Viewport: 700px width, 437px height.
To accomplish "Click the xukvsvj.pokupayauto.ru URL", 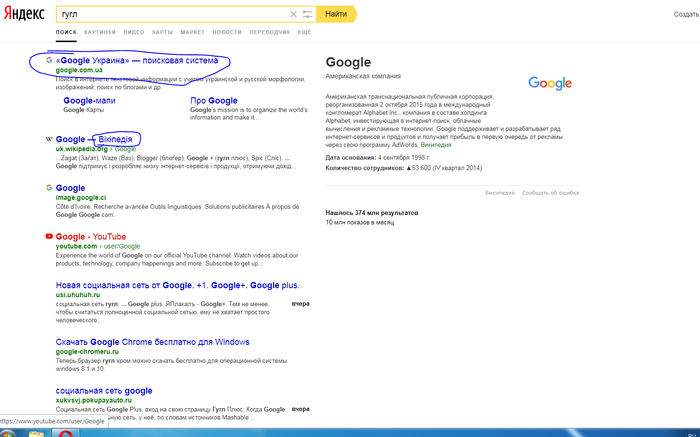I will 94,400.
